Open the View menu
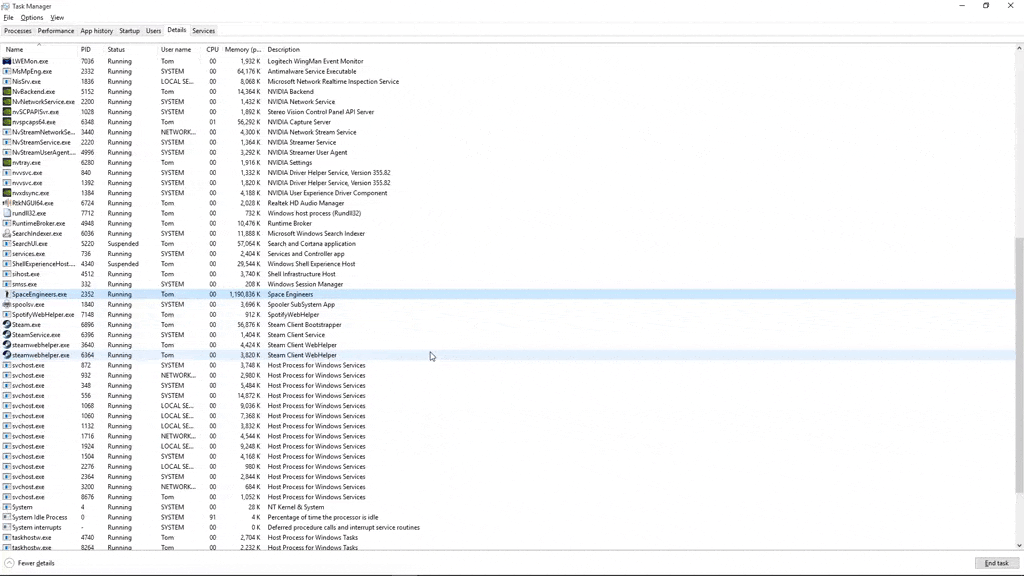 coord(57,18)
